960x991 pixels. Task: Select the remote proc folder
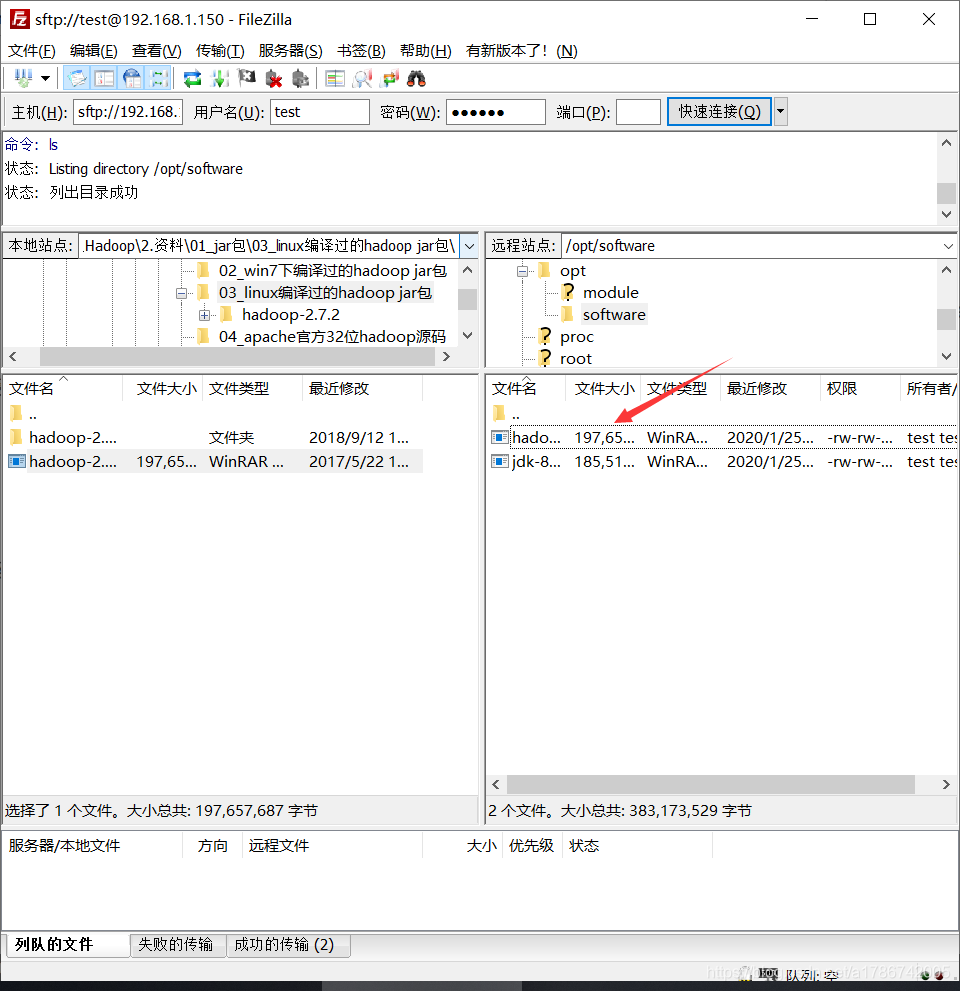point(576,337)
